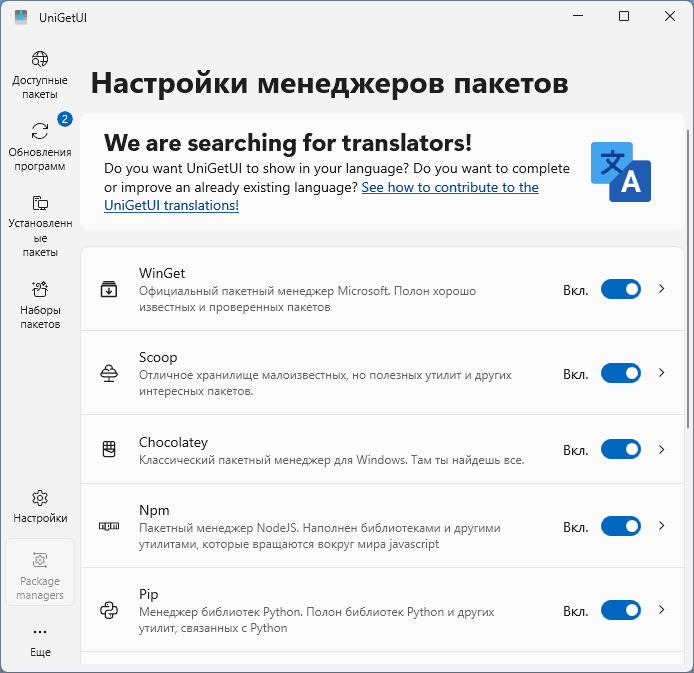694x673 pixels.
Task: Go to Настройки label in sidebar
Action: [x=40, y=518]
